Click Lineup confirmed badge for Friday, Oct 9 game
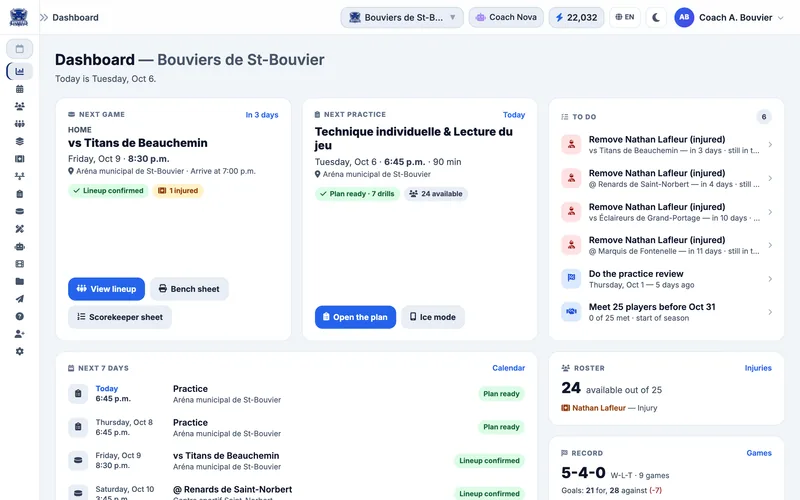The height and width of the screenshot is (500, 800). tap(489, 461)
